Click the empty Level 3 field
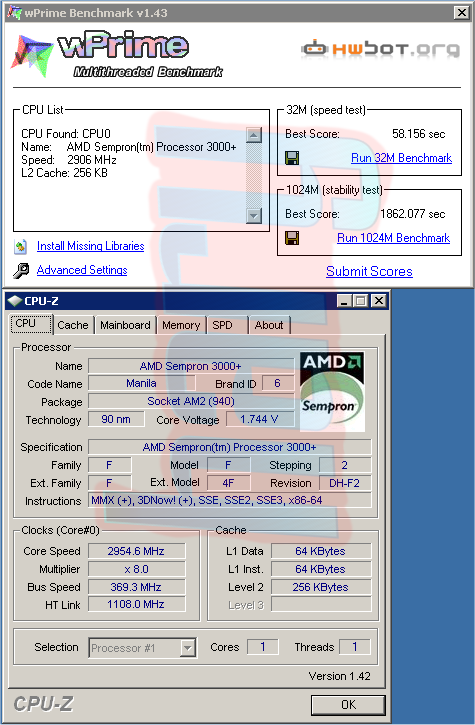 [321, 604]
